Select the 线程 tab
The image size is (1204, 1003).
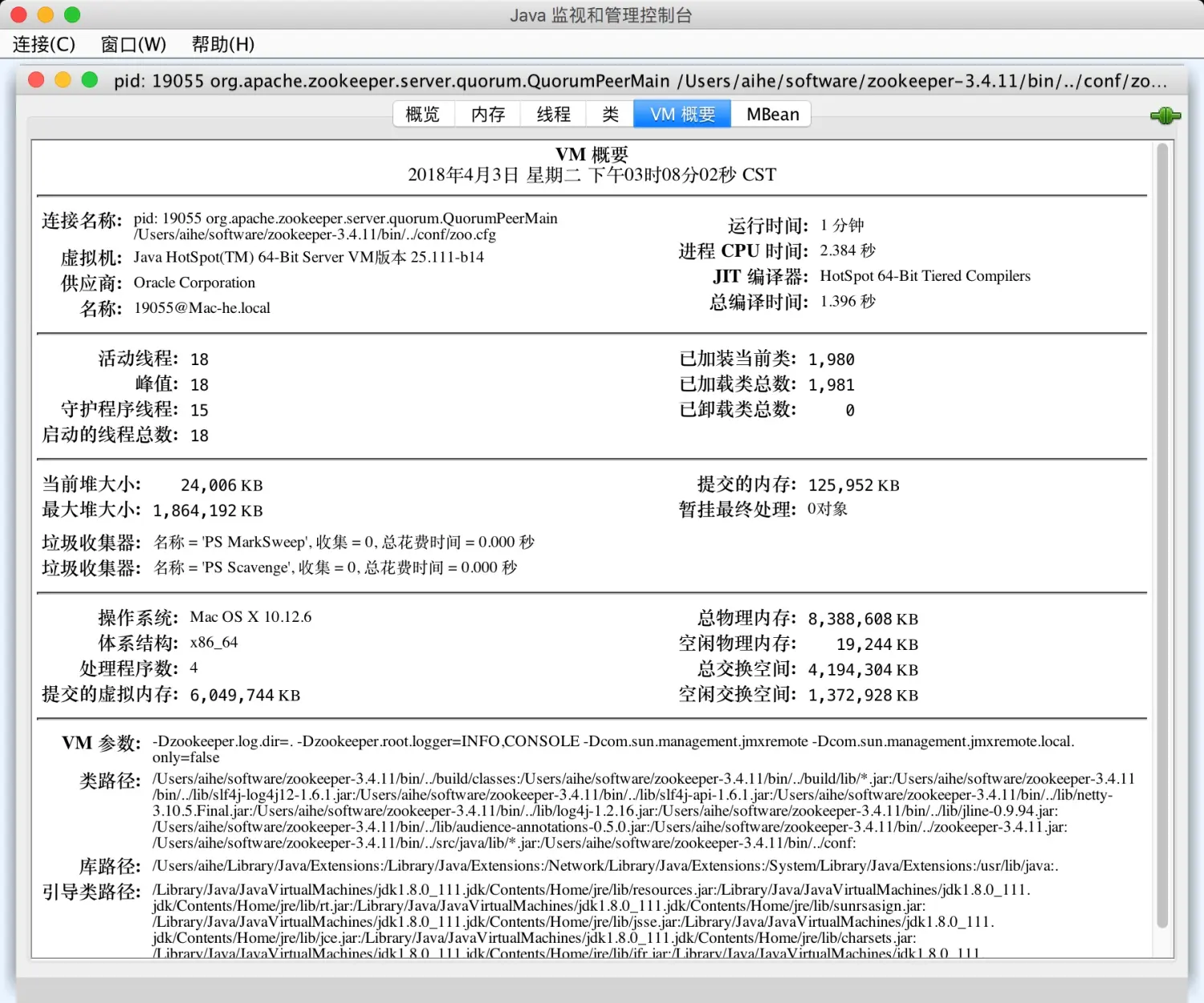click(x=553, y=114)
